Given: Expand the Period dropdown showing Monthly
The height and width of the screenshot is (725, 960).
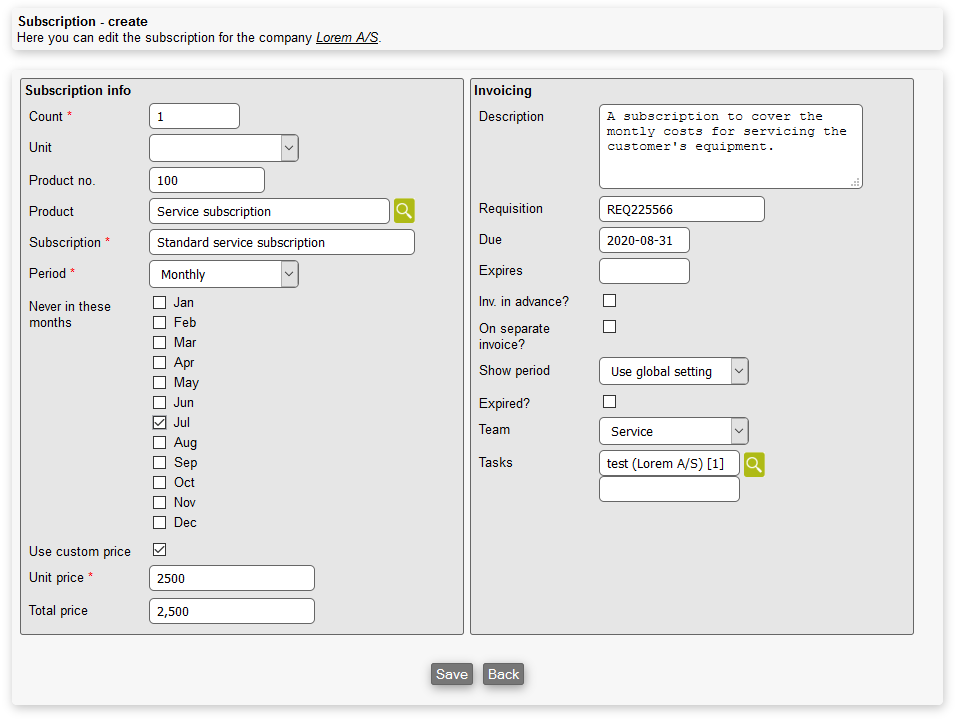Looking at the screenshot, I should click(224, 274).
